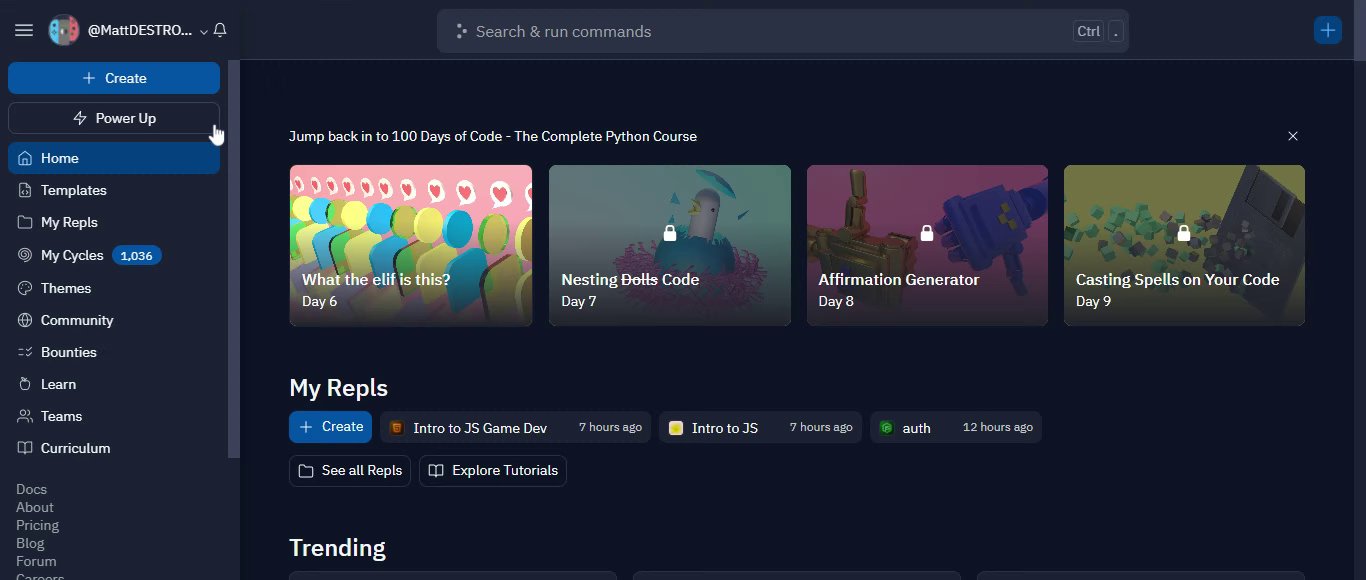Click the 1,036 cycles badge

137,256
